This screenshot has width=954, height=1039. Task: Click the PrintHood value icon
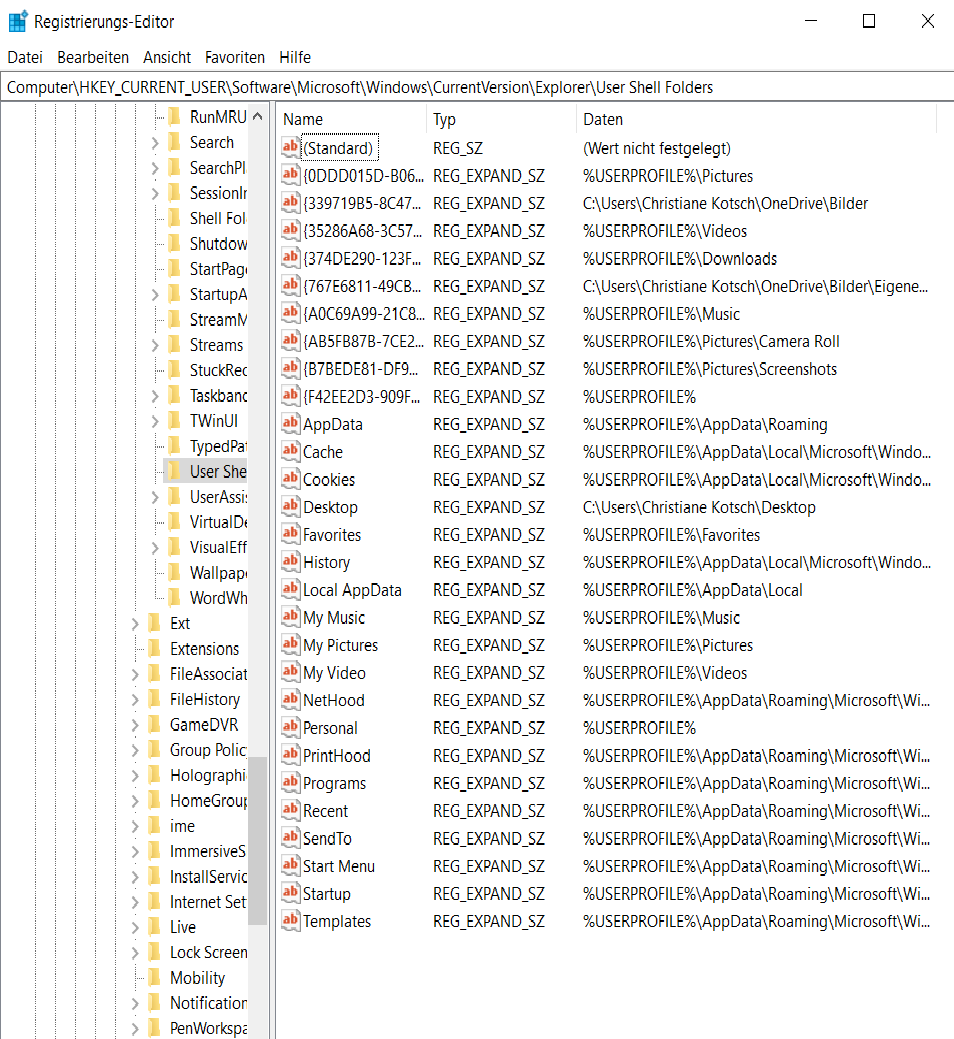coord(290,755)
